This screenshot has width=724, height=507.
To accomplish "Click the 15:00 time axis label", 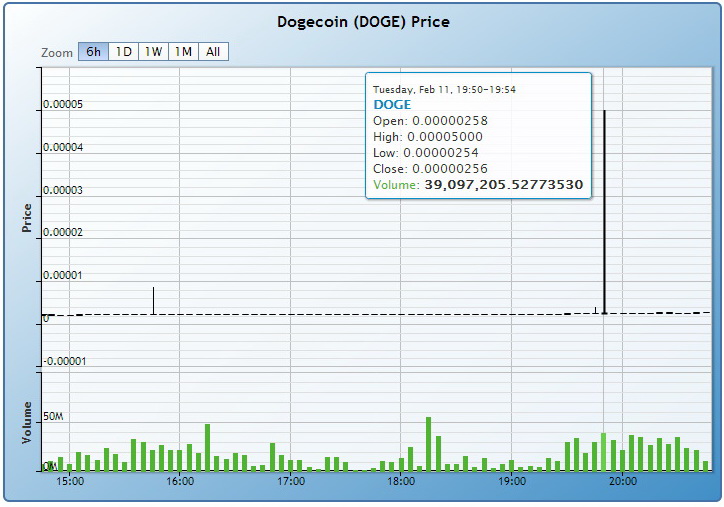I will click(x=70, y=481).
